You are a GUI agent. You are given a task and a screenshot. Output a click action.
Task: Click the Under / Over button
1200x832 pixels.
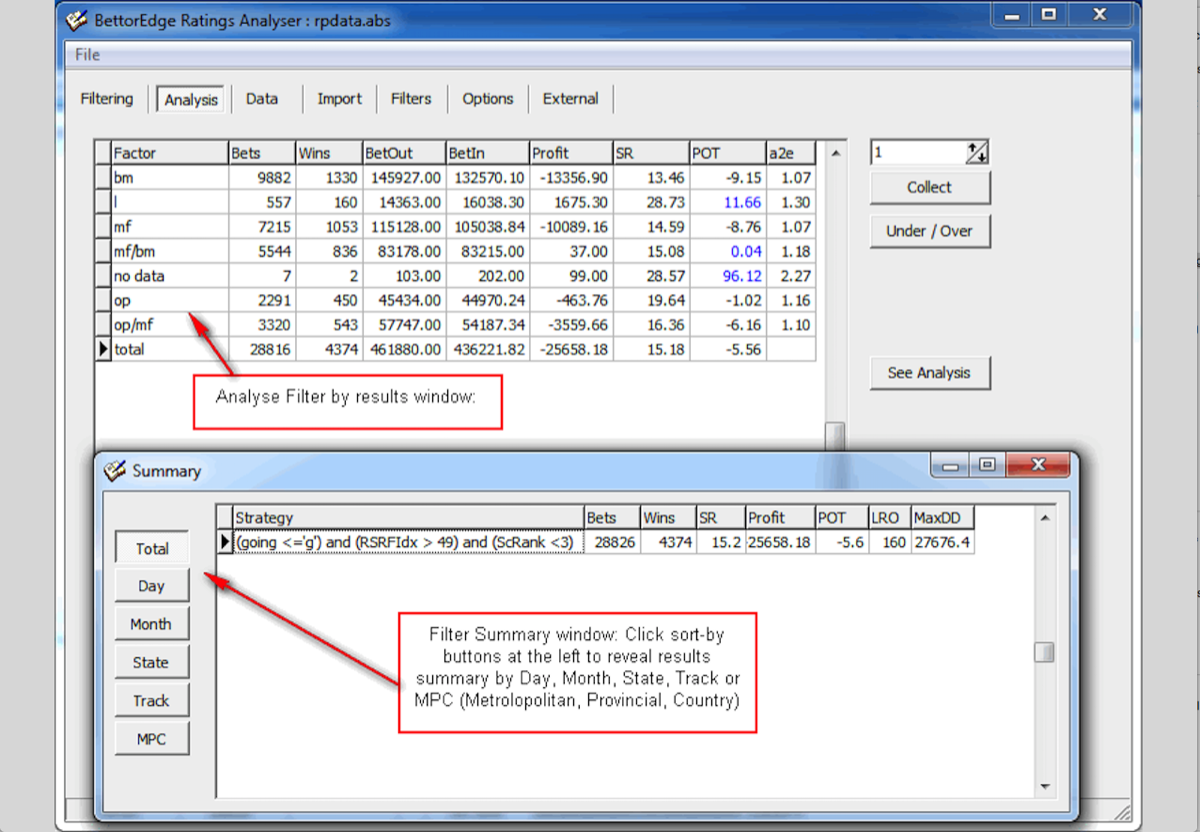click(x=929, y=231)
